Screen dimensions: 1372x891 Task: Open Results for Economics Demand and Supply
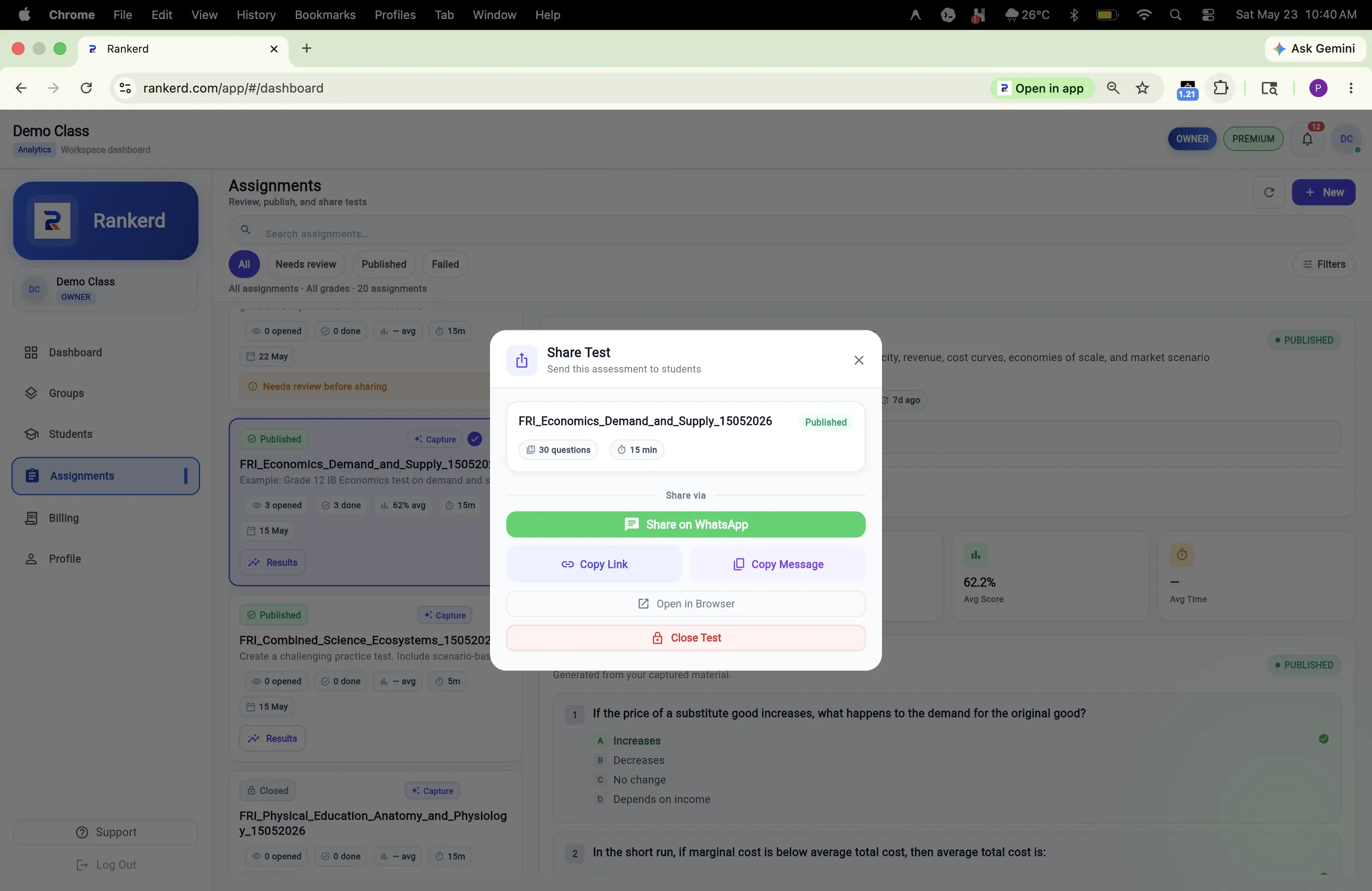coord(273,563)
